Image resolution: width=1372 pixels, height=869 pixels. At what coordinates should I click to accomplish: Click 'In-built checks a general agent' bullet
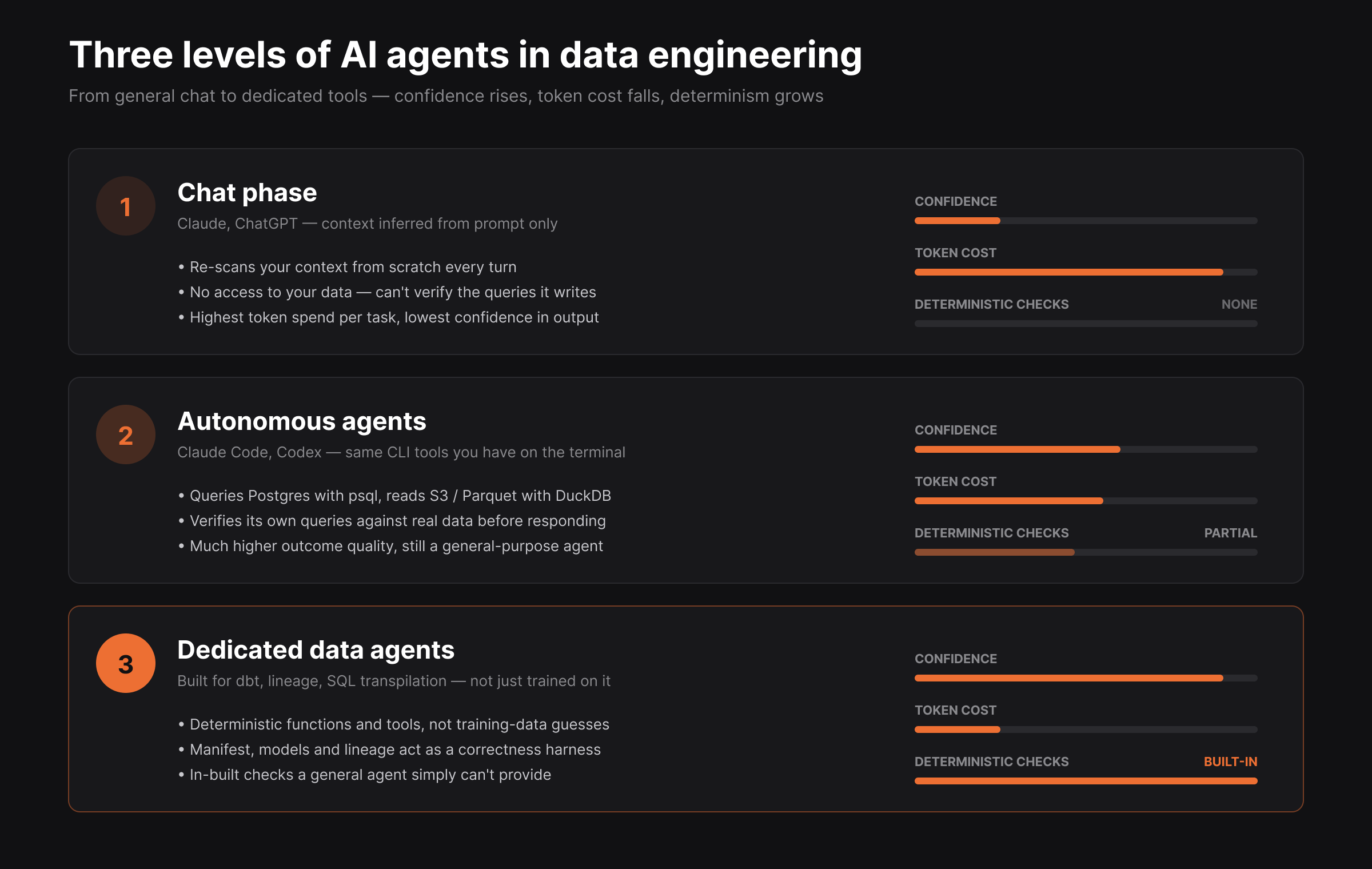pos(365,775)
